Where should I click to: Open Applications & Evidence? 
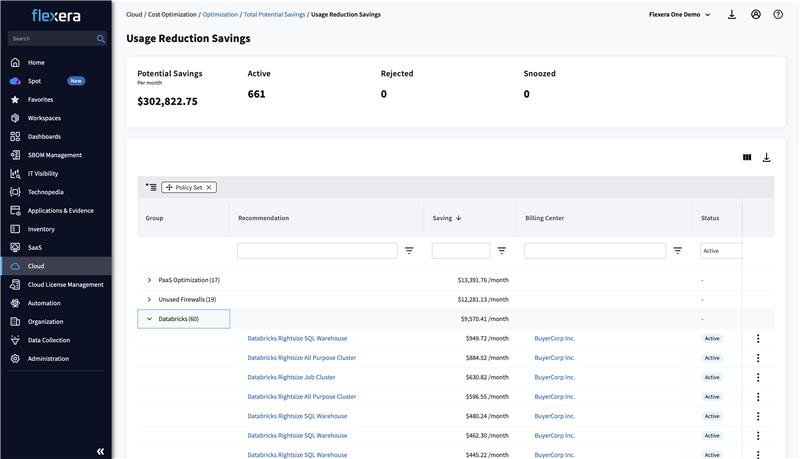click(x=60, y=211)
